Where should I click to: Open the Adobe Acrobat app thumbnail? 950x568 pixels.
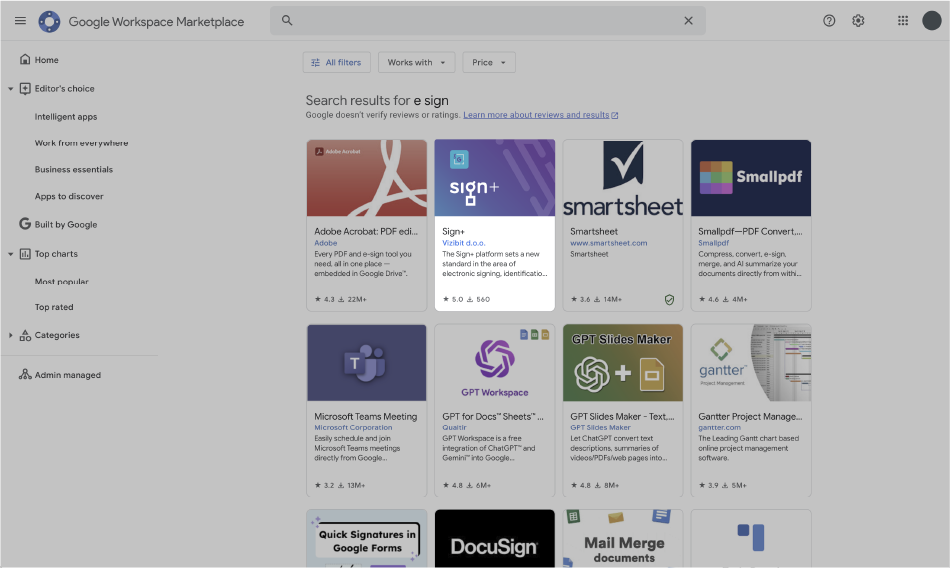click(367, 178)
